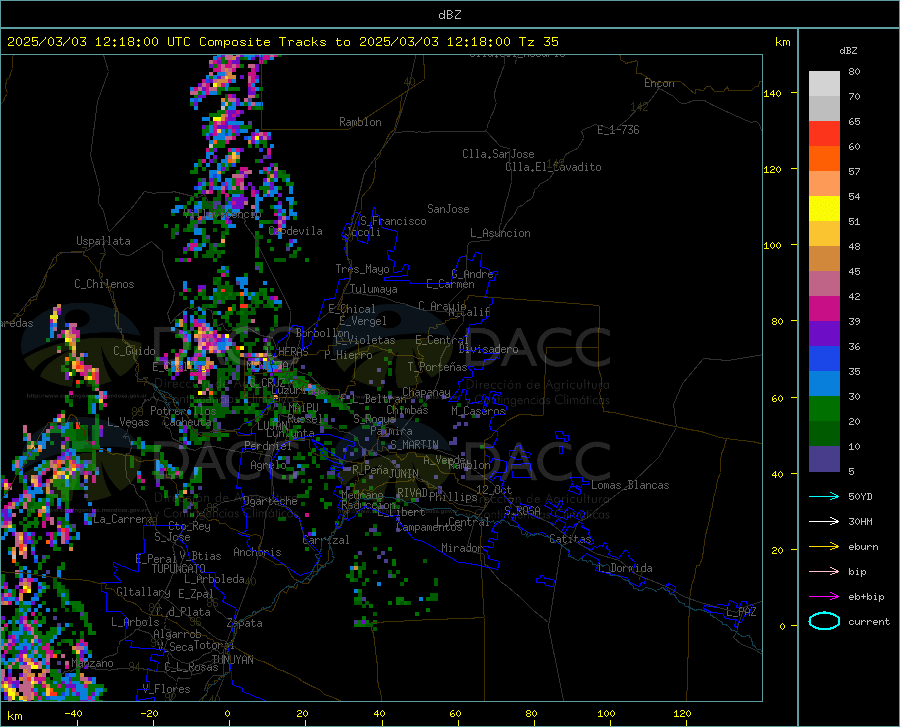Click the Ugarteche label
Viewport: 900px width, 727px height.
tap(270, 500)
